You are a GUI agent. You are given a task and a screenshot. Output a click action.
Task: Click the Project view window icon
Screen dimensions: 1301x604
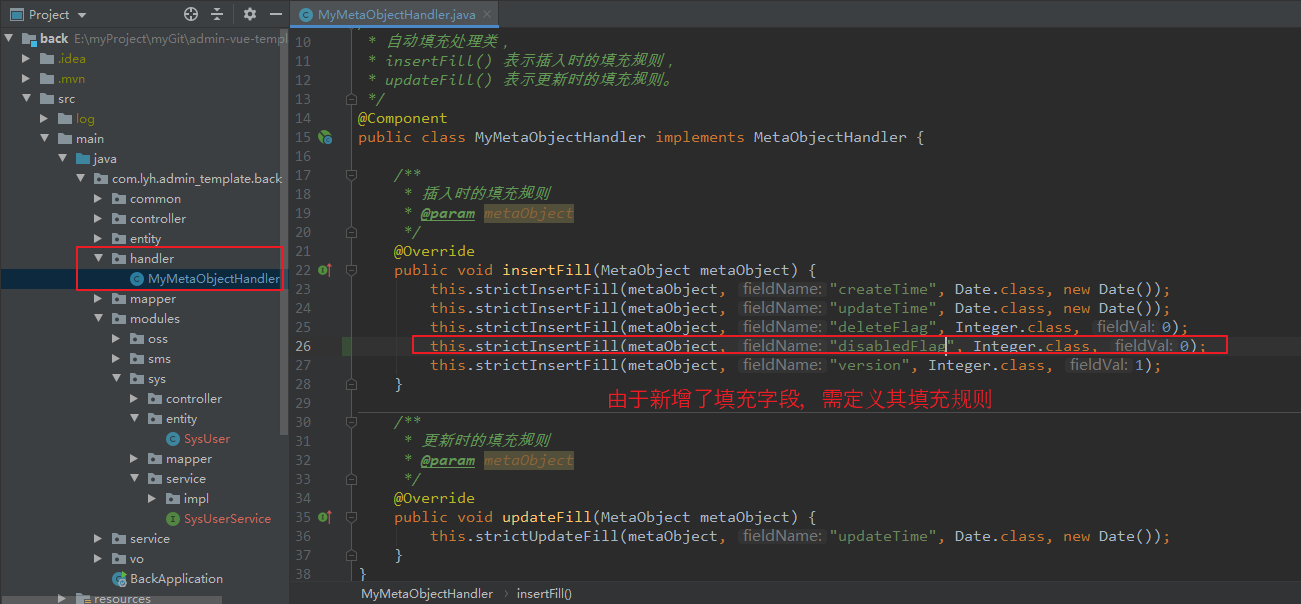(16, 14)
